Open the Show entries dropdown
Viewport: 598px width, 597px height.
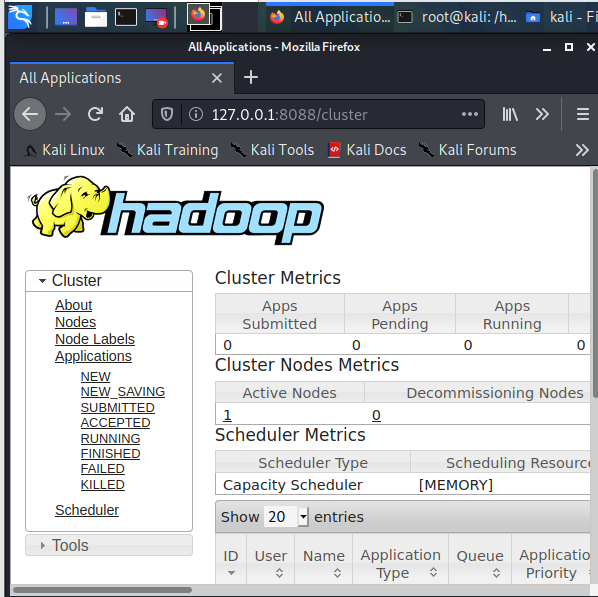286,517
